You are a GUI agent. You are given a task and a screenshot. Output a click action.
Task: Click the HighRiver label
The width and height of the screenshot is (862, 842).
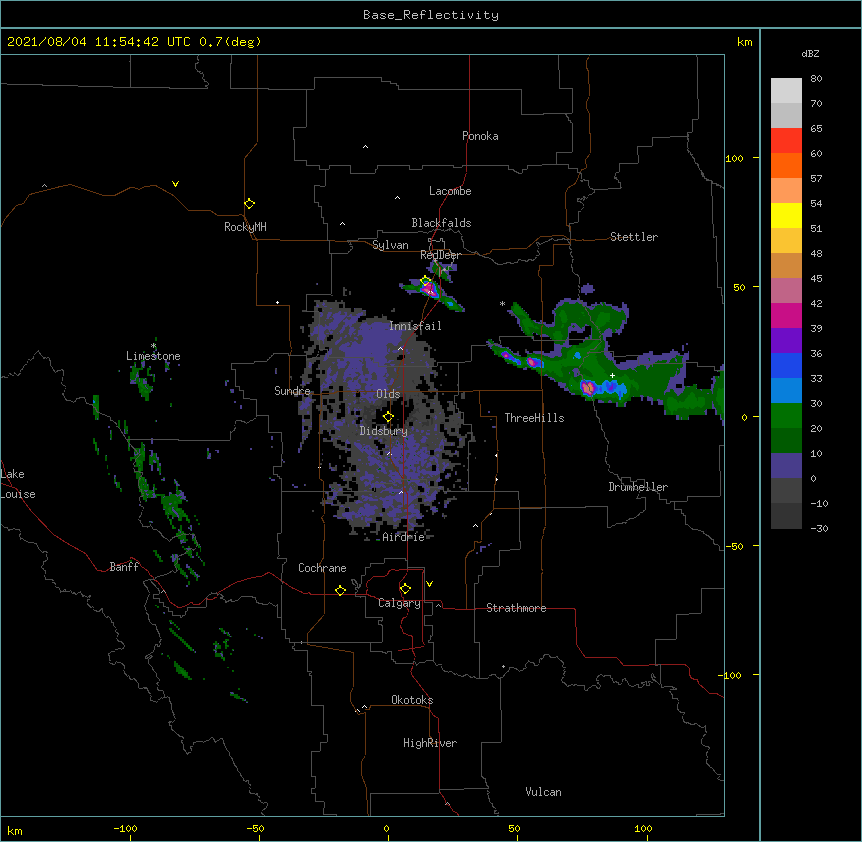[x=430, y=743]
